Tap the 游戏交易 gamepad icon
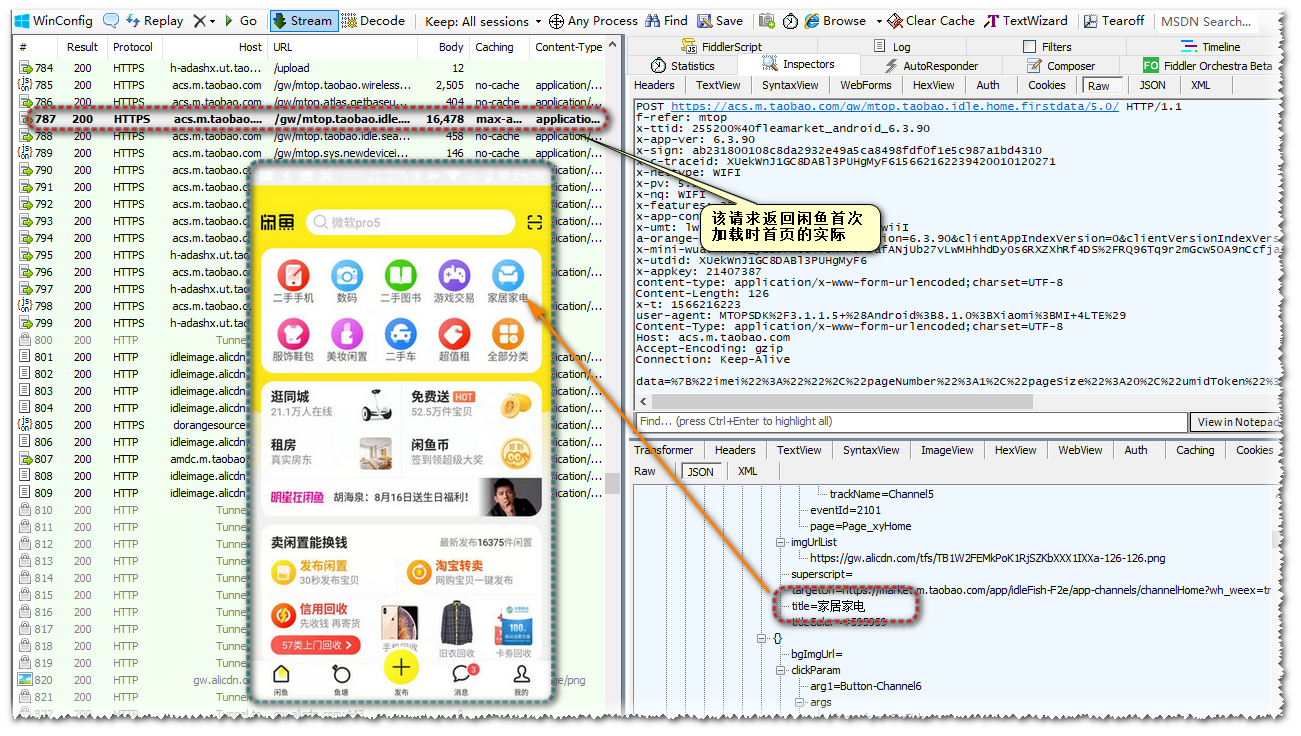Screen dimensions: 1301x736 454,275
